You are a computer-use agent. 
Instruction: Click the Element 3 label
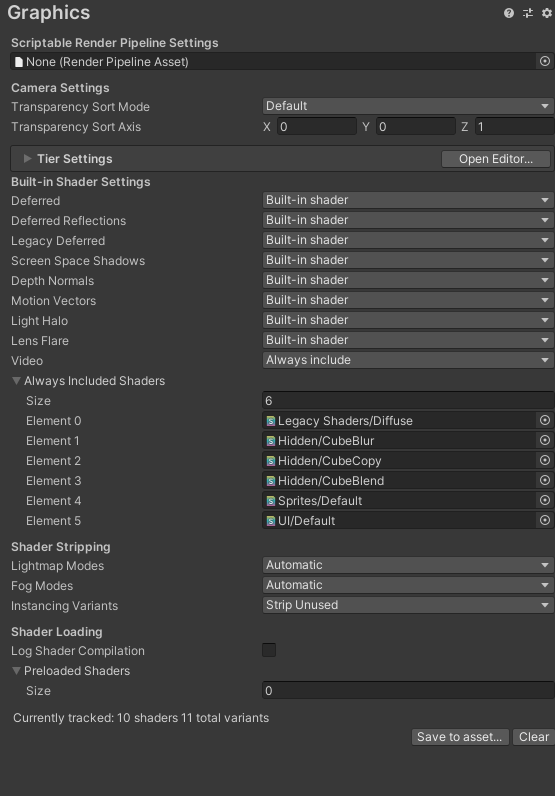pos(53,481)
